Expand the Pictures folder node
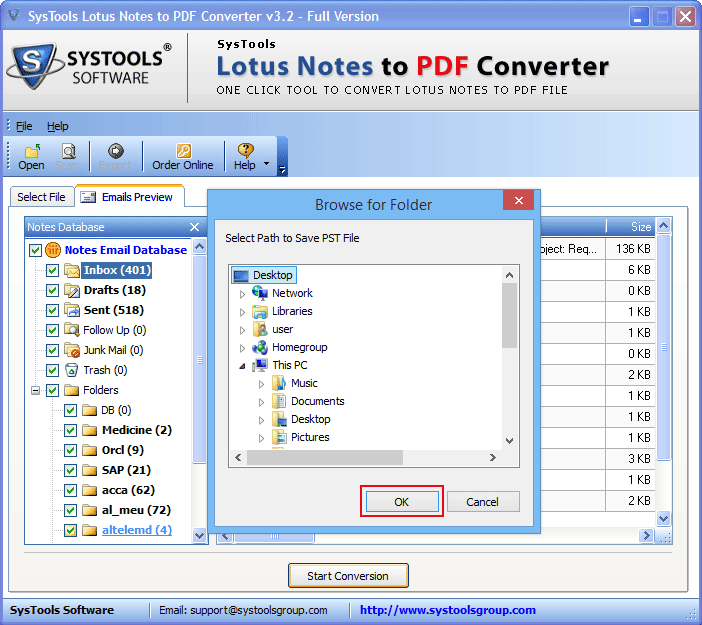The height and width of the screenshot is (625, 702). [261, 438]
